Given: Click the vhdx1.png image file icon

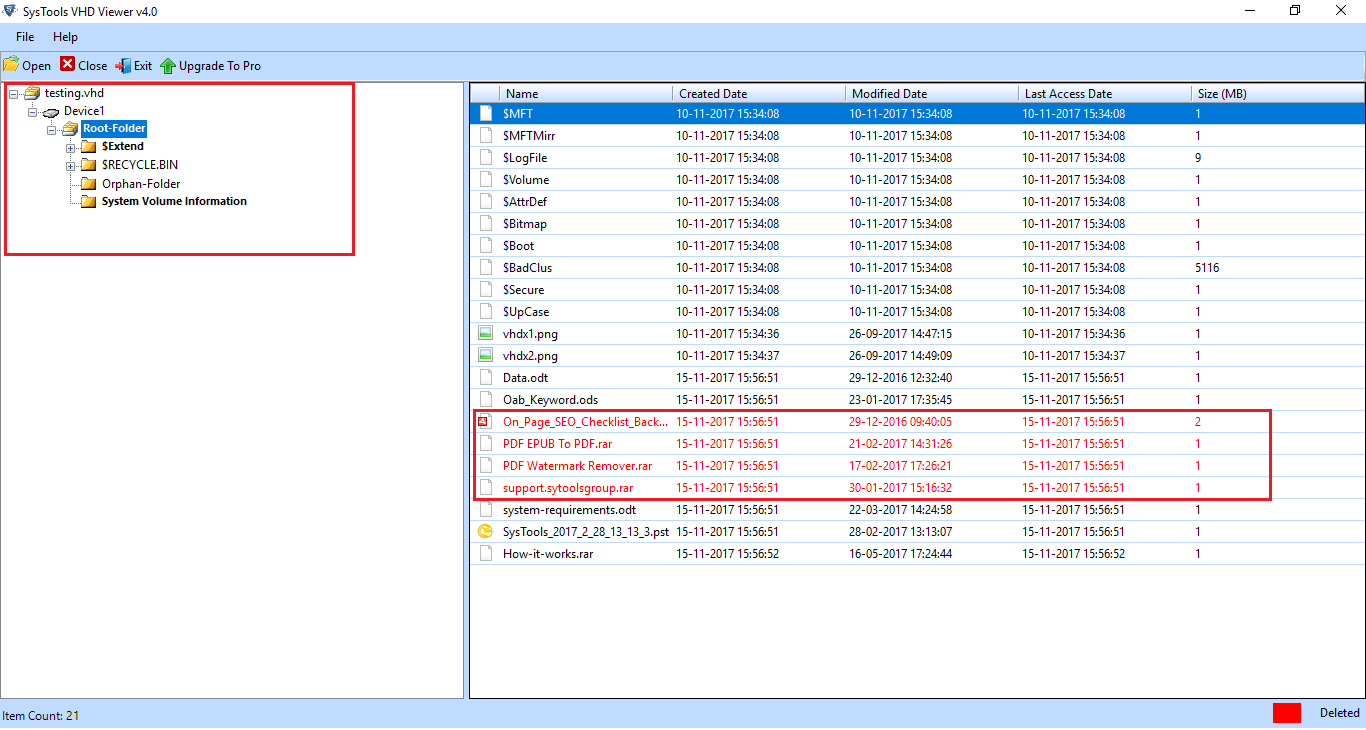Looking at the screenshot, I should click(x=486, y=334).
